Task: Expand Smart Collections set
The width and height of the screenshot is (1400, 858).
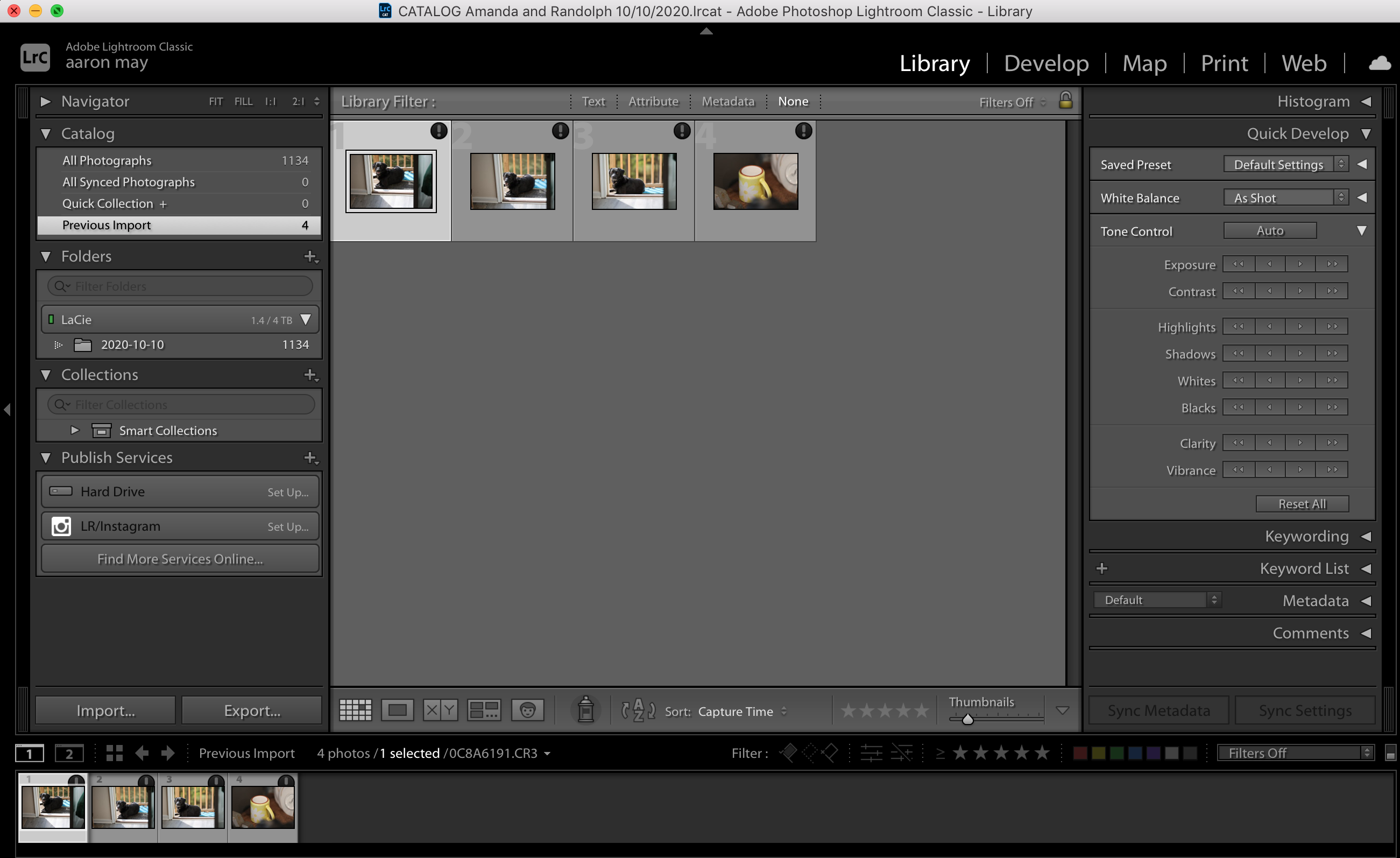Action: point(74,431)
